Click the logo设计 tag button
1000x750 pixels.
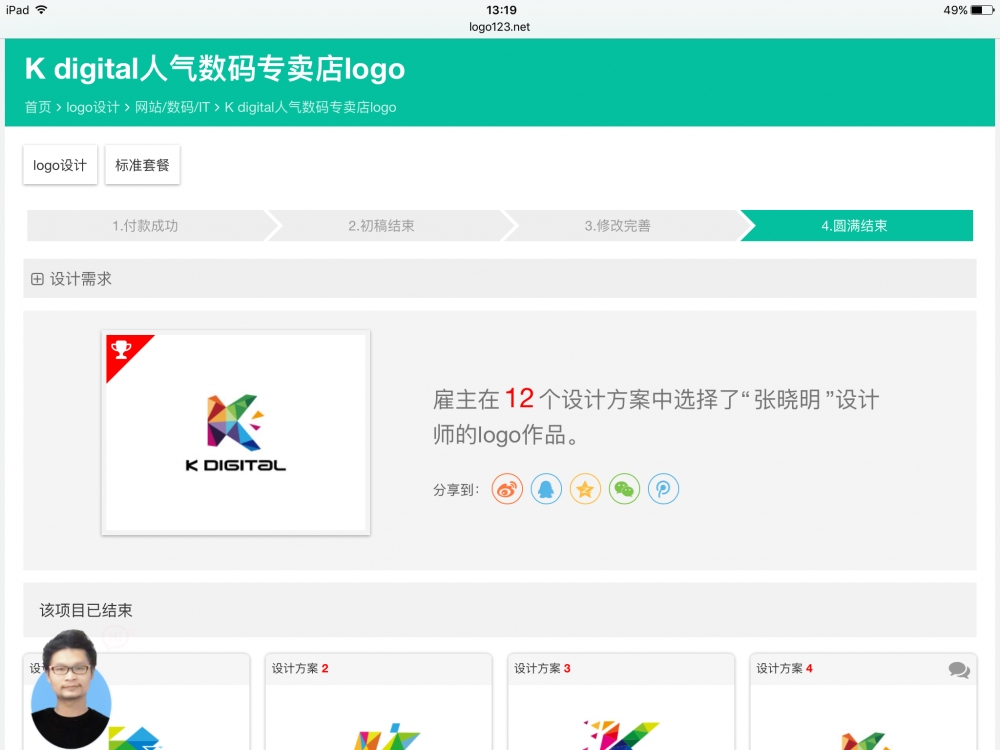(x=60, y=165)
